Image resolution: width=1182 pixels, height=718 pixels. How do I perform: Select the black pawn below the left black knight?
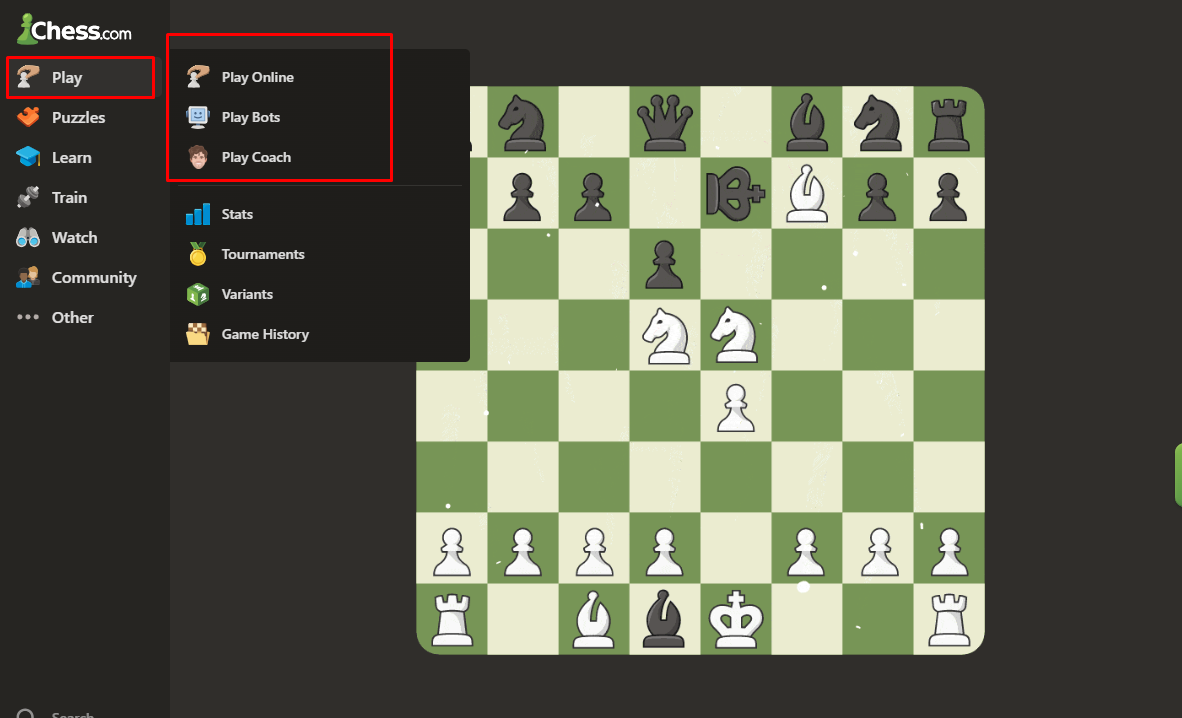522,195
